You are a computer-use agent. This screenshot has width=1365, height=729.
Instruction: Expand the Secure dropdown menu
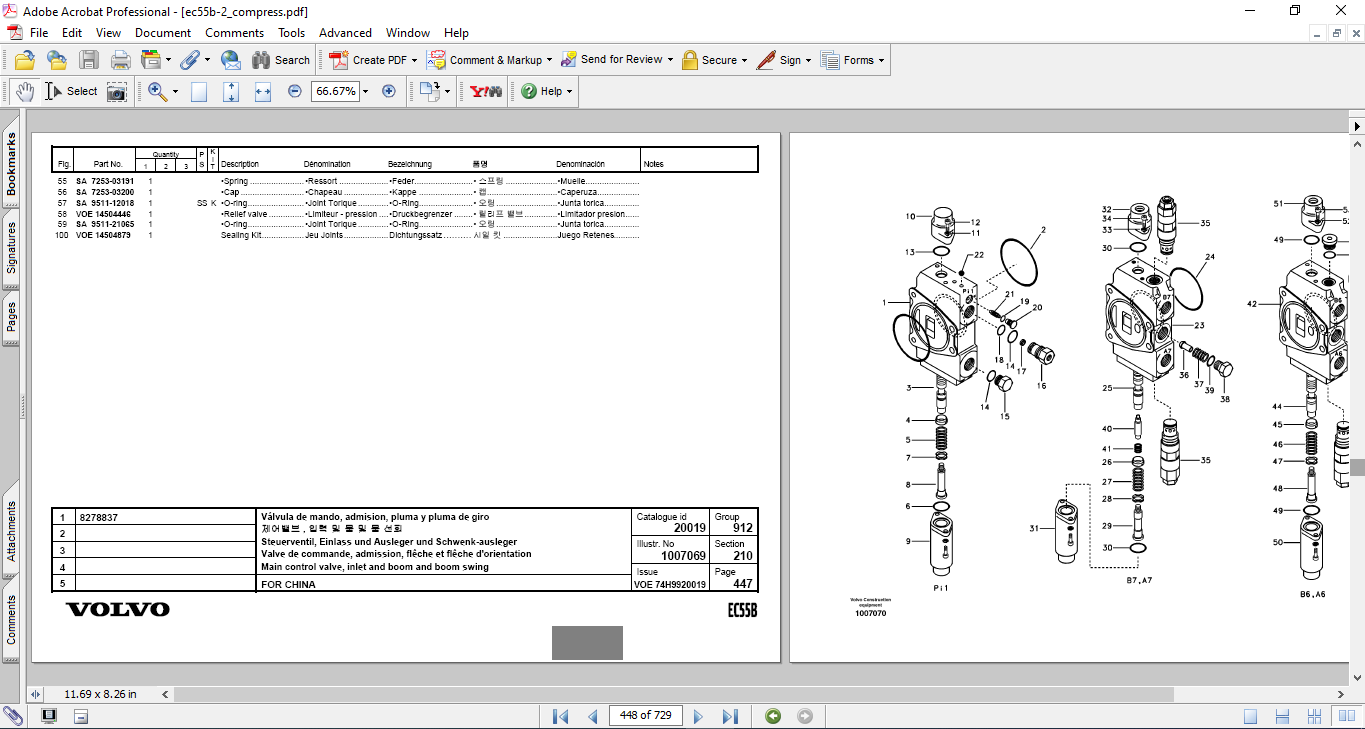[745, 60]
